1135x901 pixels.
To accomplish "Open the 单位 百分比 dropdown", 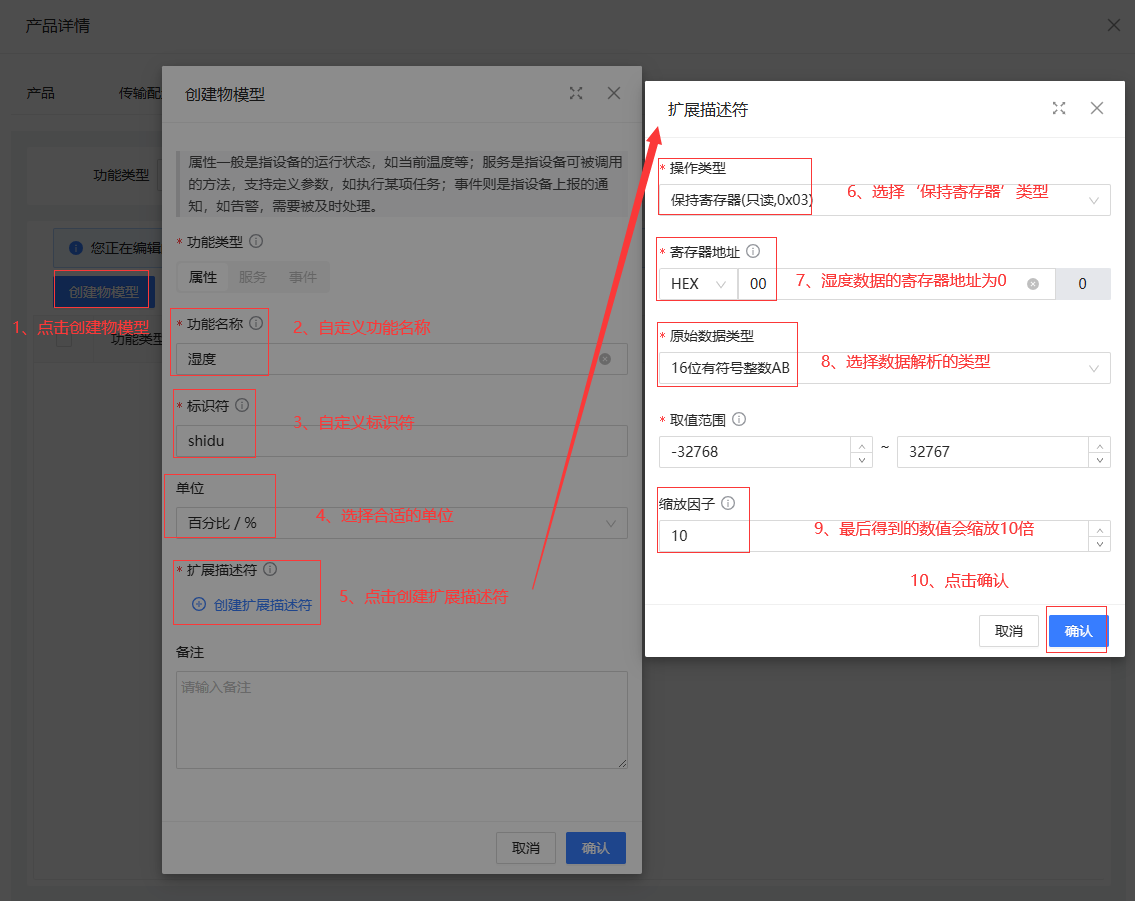I will coord(401,523).
